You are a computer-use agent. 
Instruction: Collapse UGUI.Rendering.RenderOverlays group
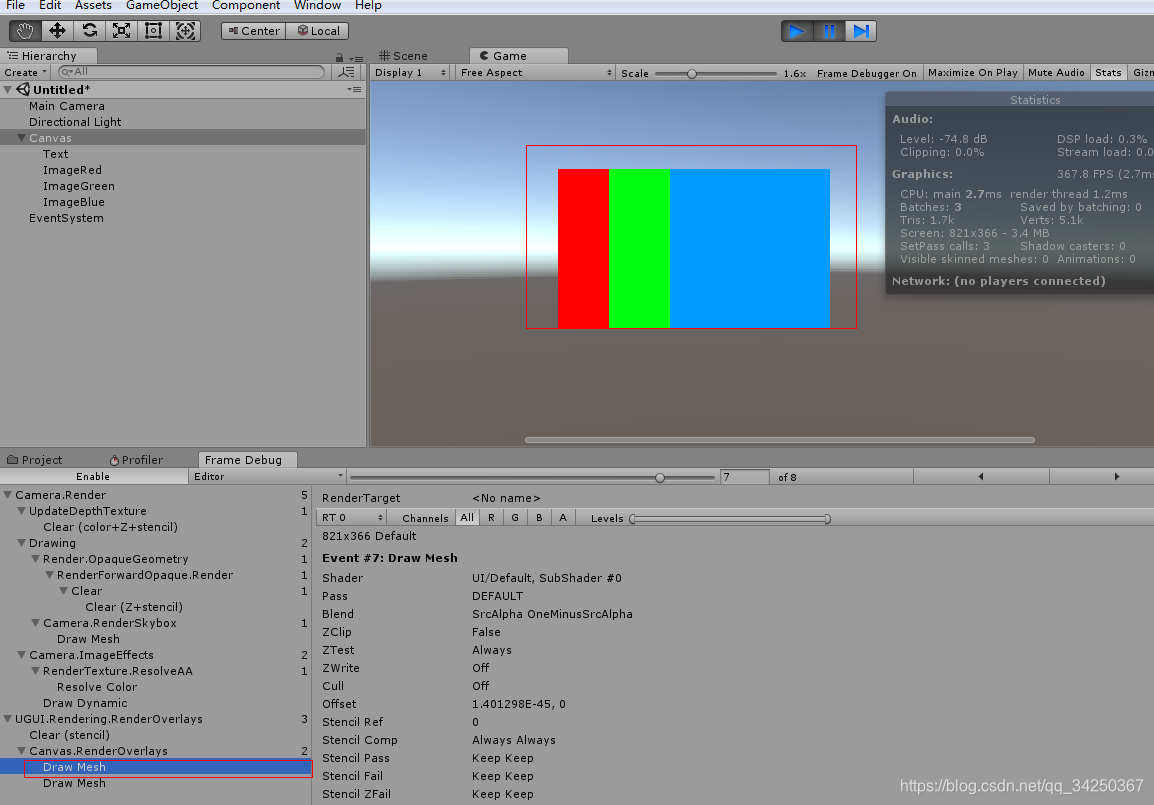click(x=7, y=719)
